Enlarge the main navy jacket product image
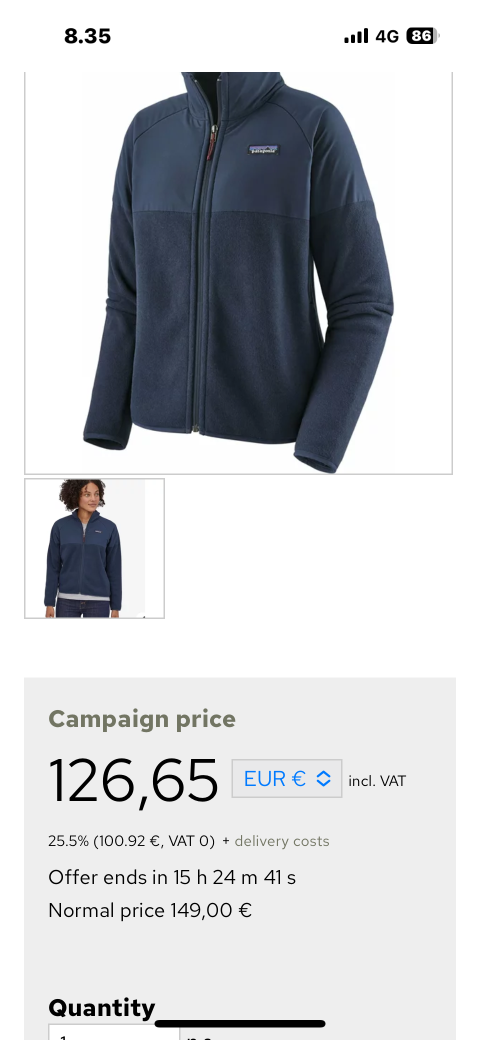 pyautogui.click(x=239, y=273)
